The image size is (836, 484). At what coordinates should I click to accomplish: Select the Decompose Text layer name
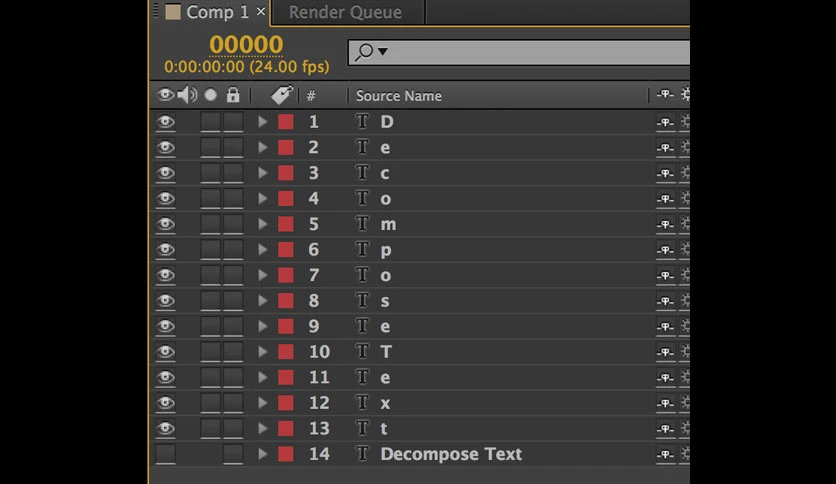[x=451, y=454]
